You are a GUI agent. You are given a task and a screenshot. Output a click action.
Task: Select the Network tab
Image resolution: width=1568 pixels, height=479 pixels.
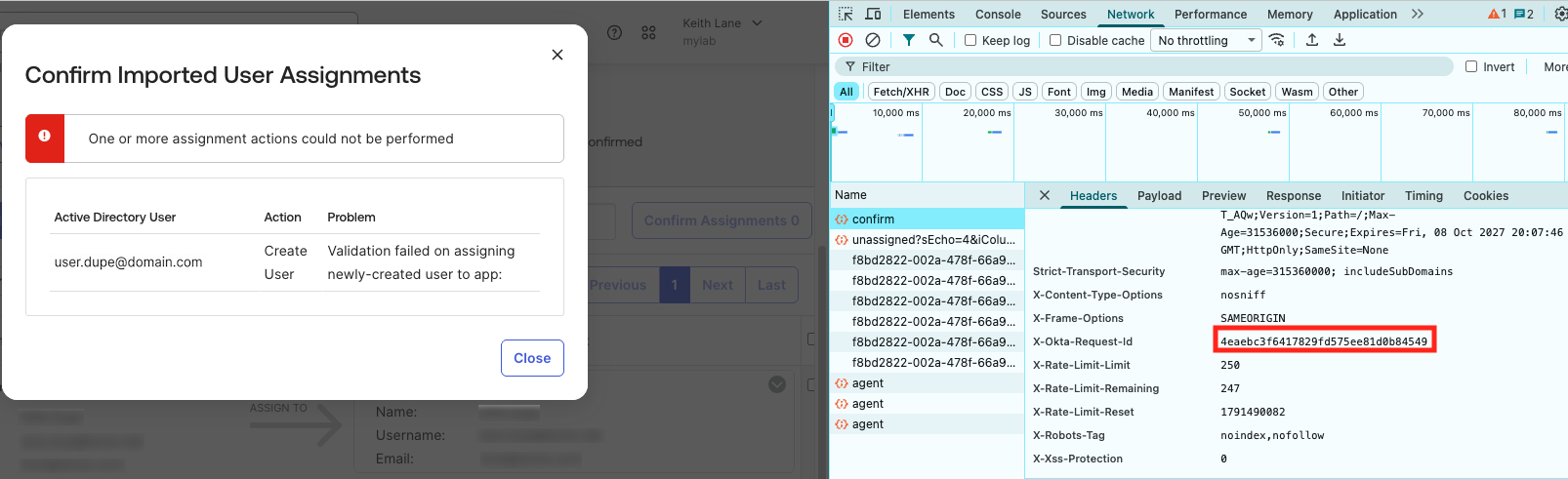click(x=1131, y=14)
